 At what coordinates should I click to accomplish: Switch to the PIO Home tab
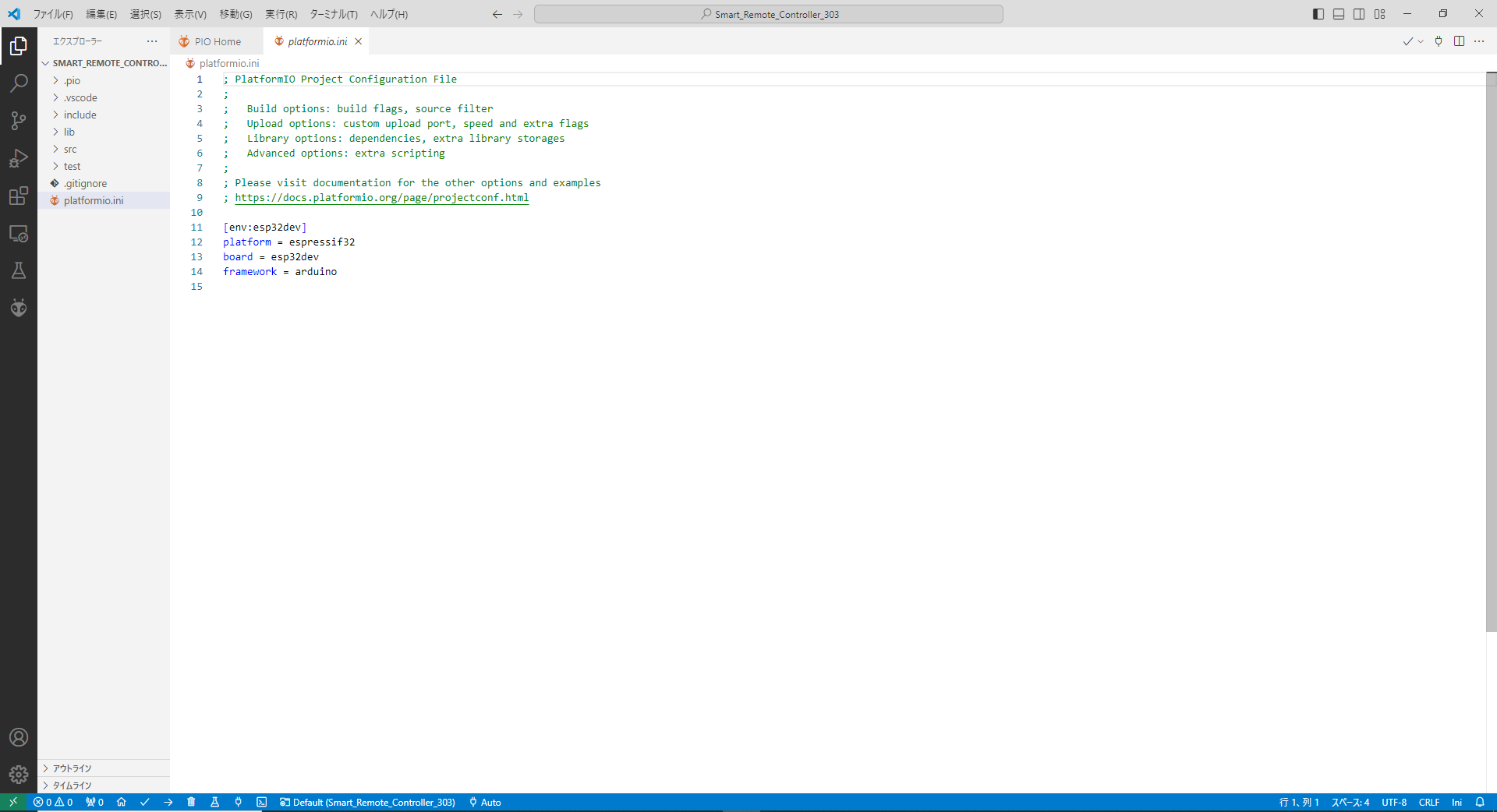(x=217, y=41)
